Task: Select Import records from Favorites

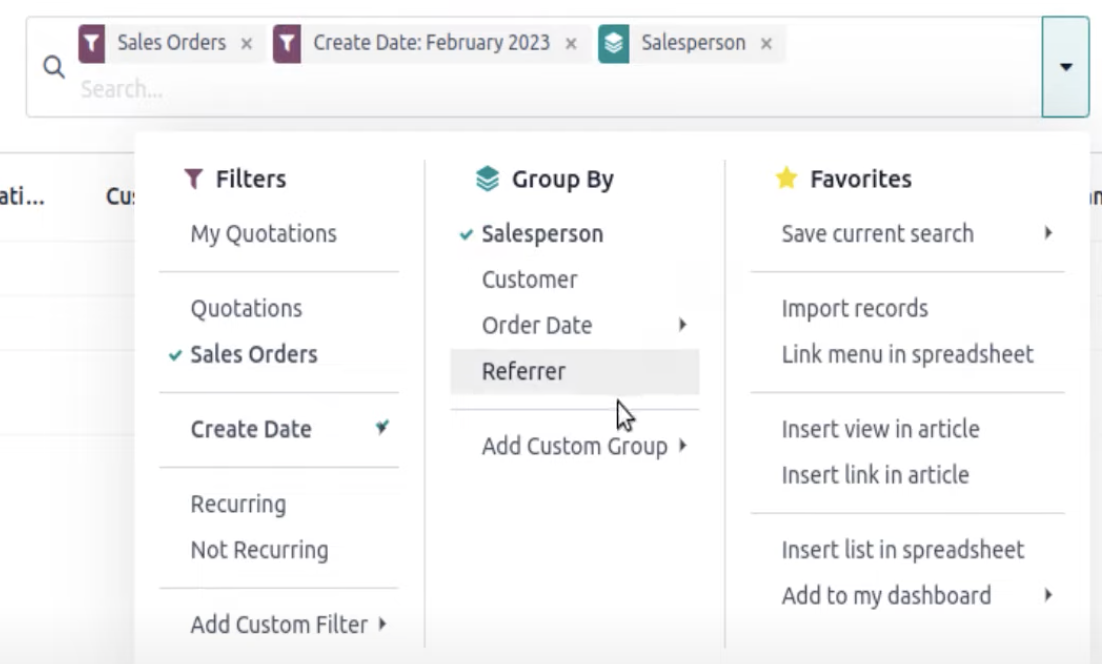Action: click(x=855, y=308)
